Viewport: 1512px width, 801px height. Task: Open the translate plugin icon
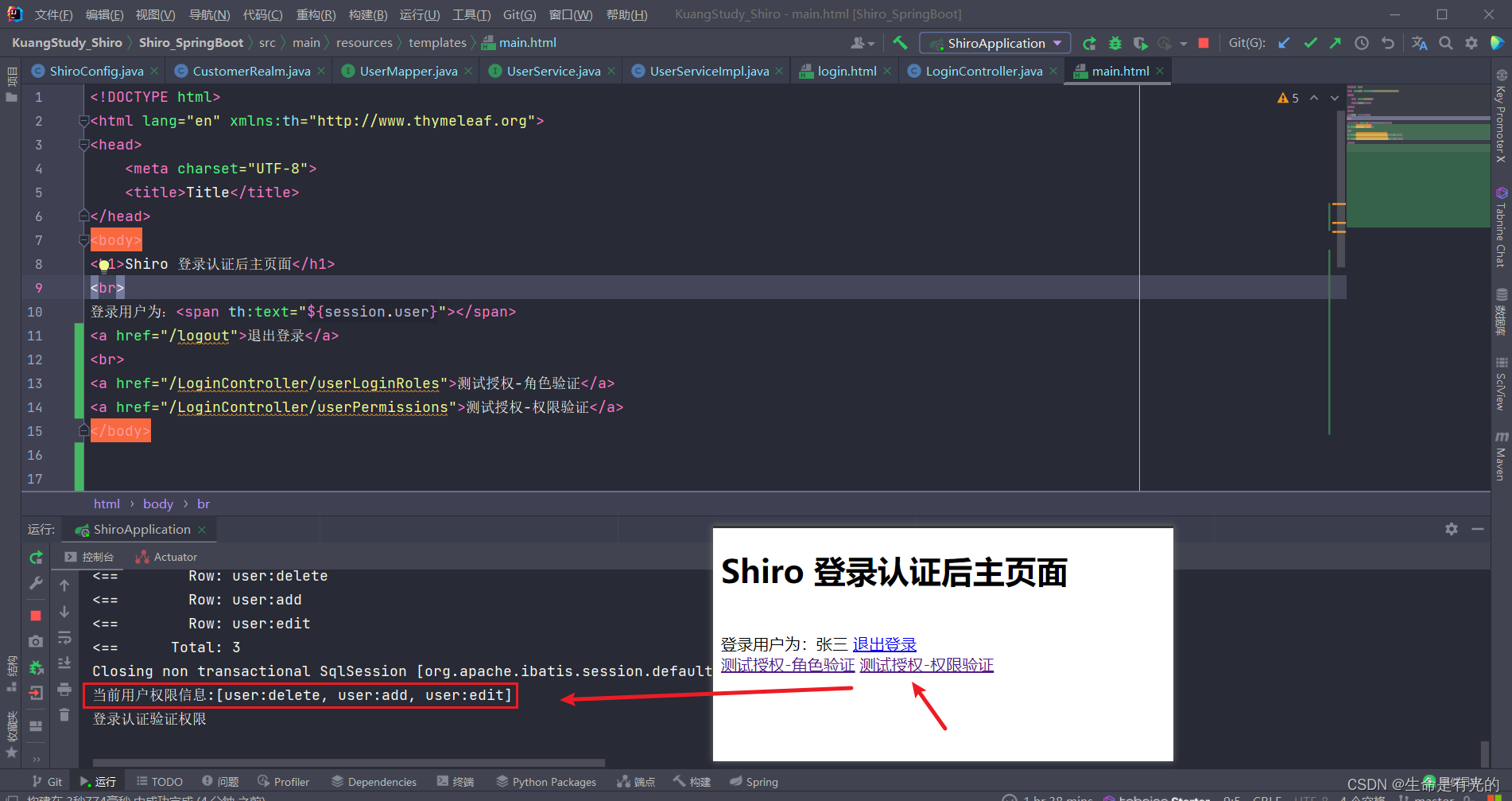[x=1420, y=43]
